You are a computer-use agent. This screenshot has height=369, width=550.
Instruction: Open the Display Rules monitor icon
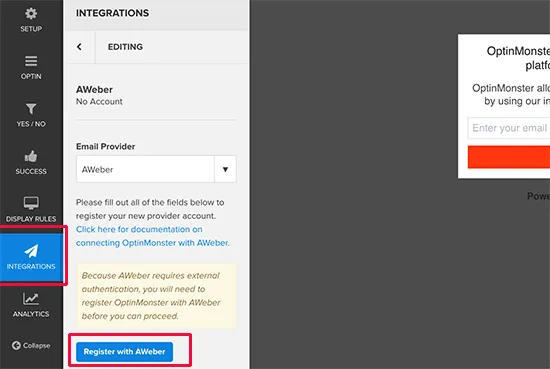coord(31,203)
